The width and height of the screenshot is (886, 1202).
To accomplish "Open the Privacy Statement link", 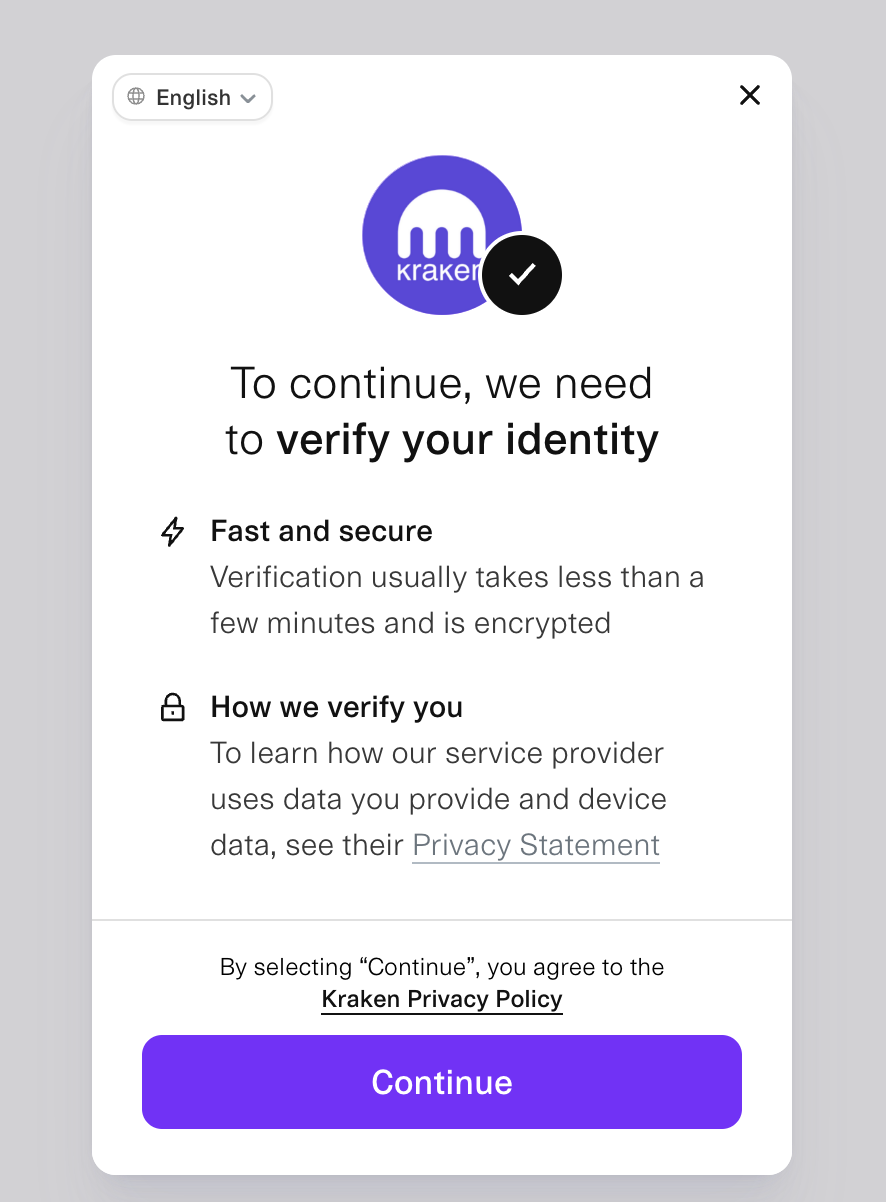I will 536,845.
